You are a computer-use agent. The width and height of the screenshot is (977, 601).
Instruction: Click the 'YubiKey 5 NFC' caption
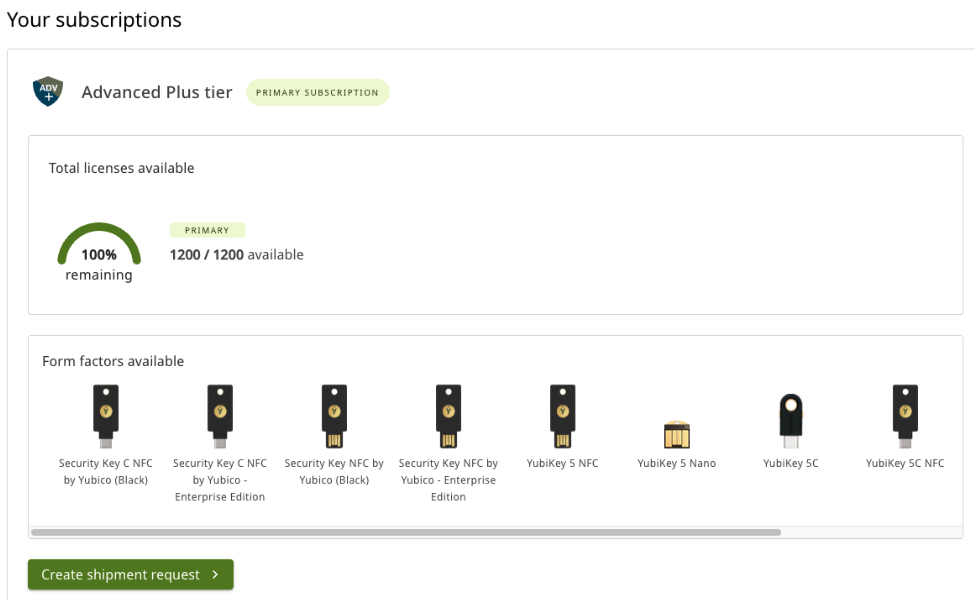click(562, 463)
